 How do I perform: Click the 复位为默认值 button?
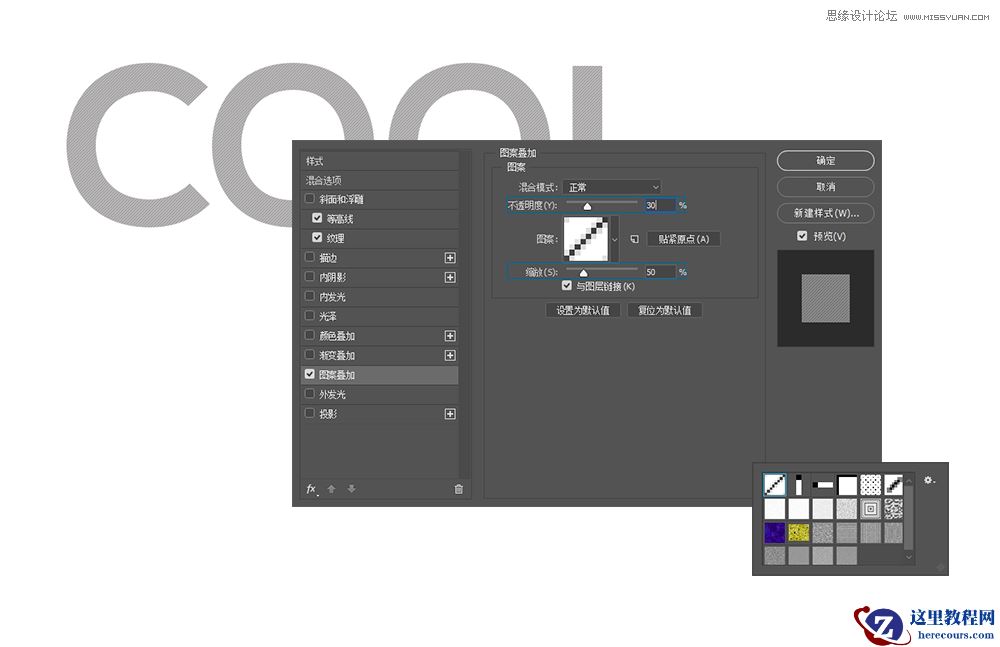point(665,311)
